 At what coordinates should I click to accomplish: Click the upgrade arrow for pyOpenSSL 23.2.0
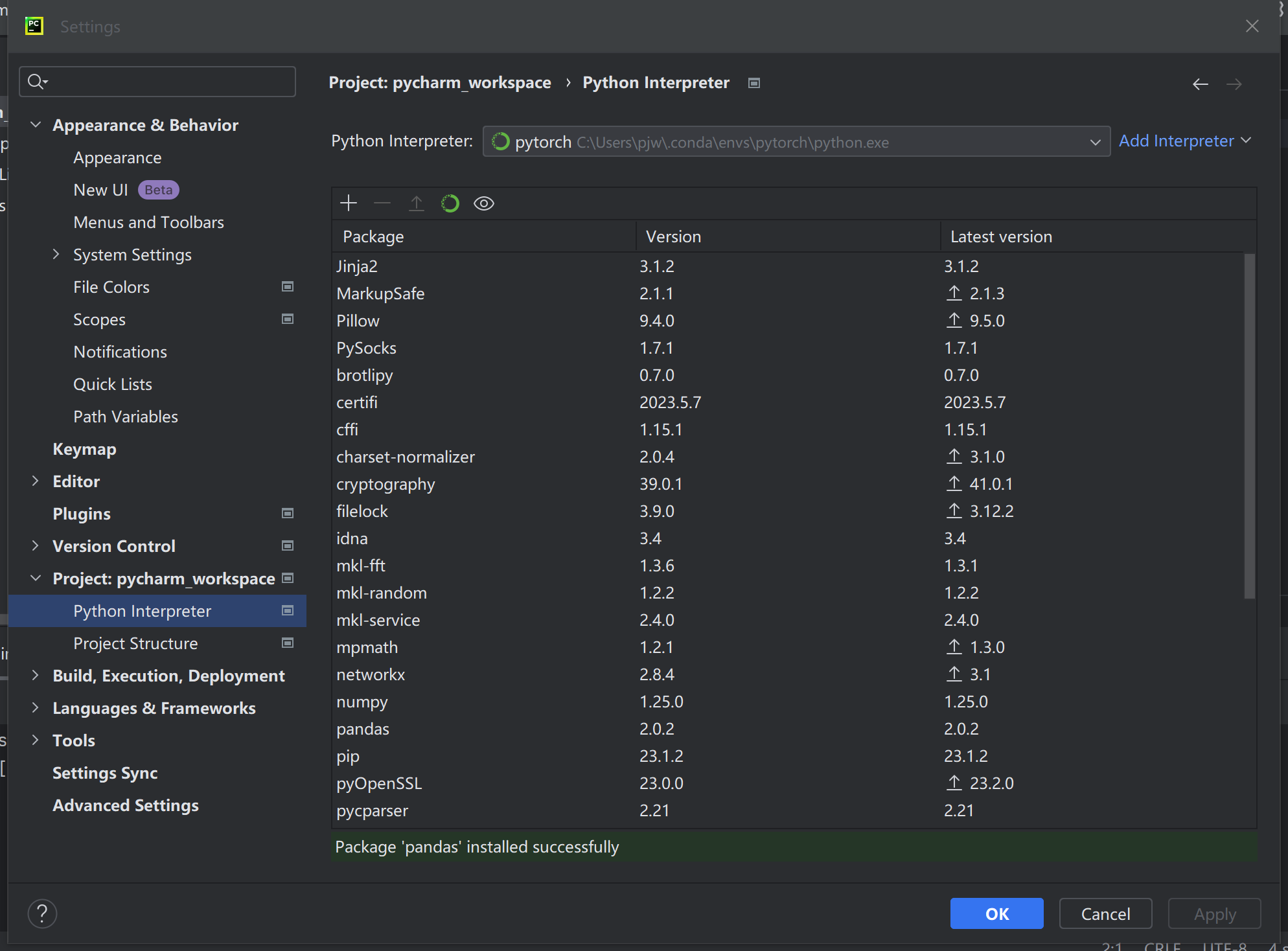954,783
